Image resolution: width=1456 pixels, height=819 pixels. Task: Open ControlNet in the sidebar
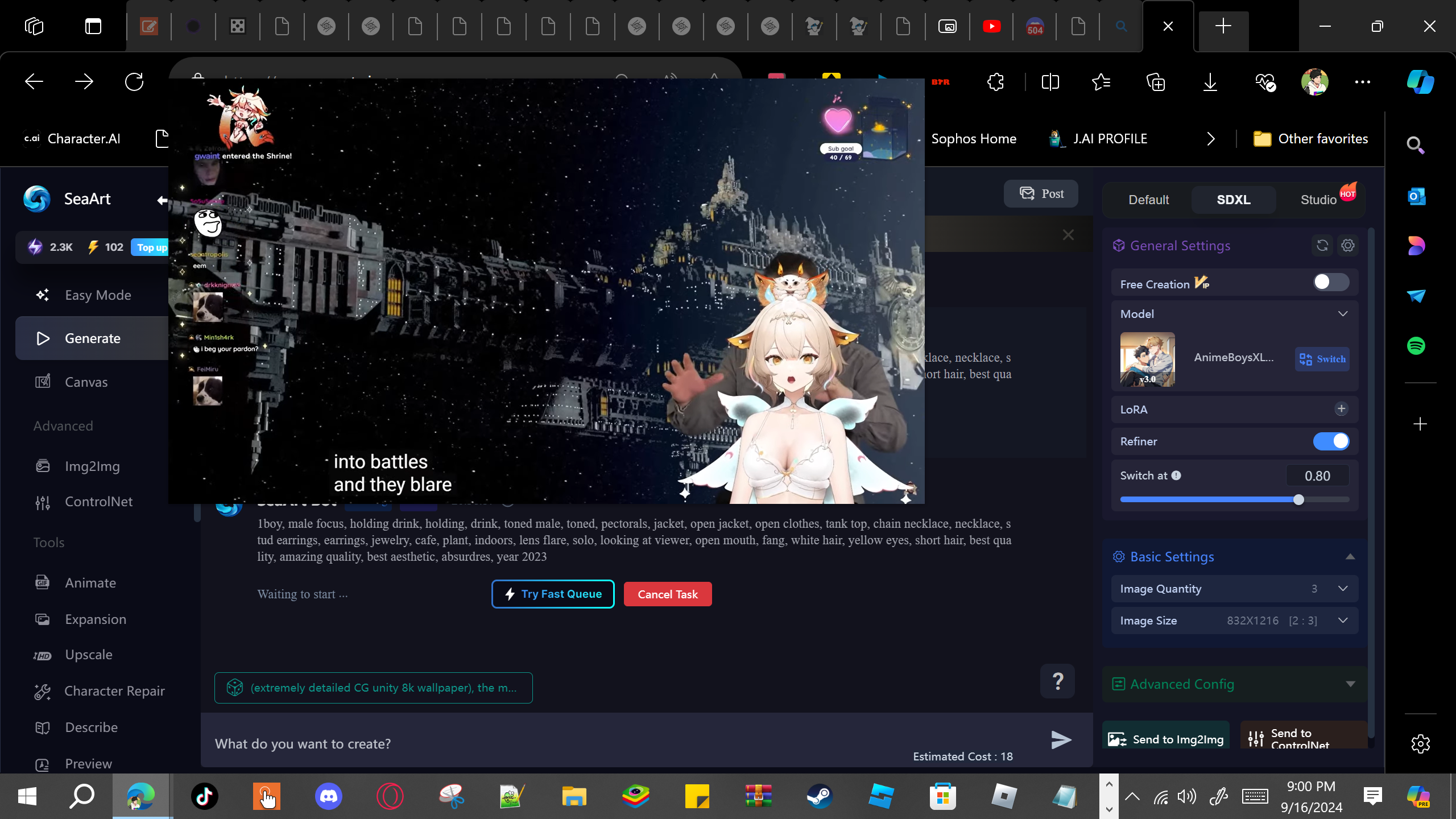click(98, 502)
